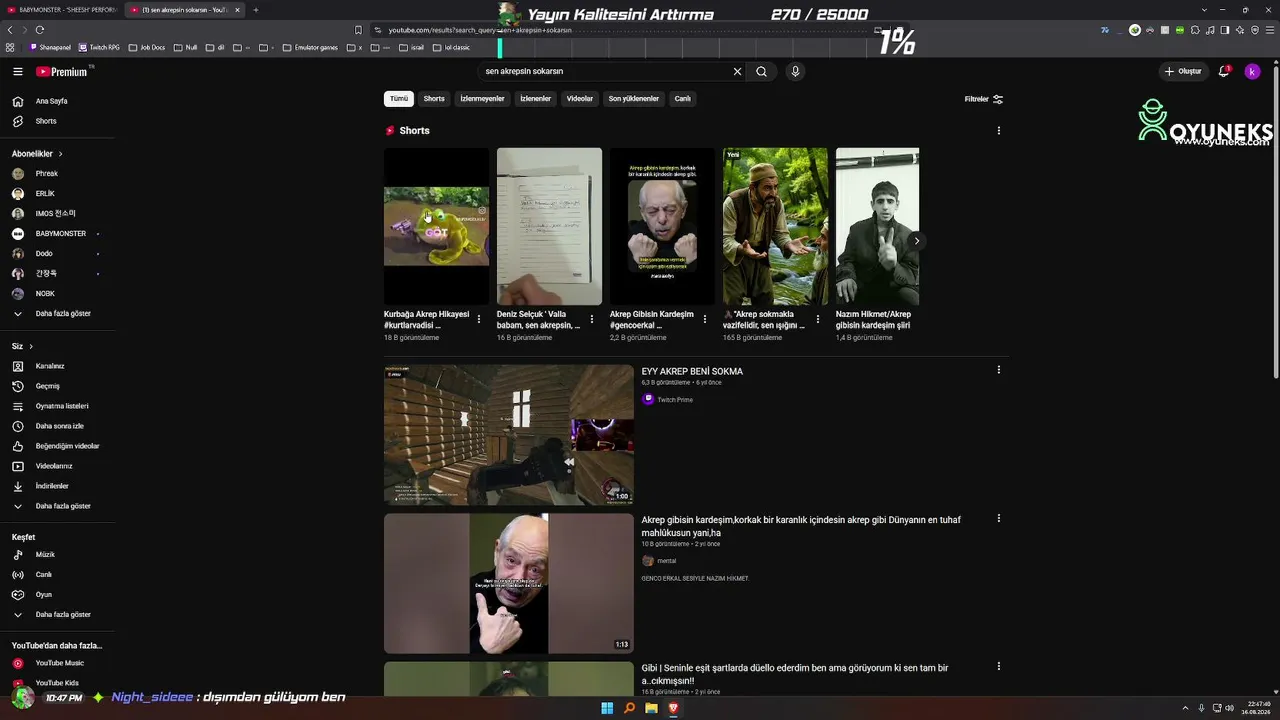Click the browser address bar
This screenshot has height=720, width=1280.
(620, 30)
